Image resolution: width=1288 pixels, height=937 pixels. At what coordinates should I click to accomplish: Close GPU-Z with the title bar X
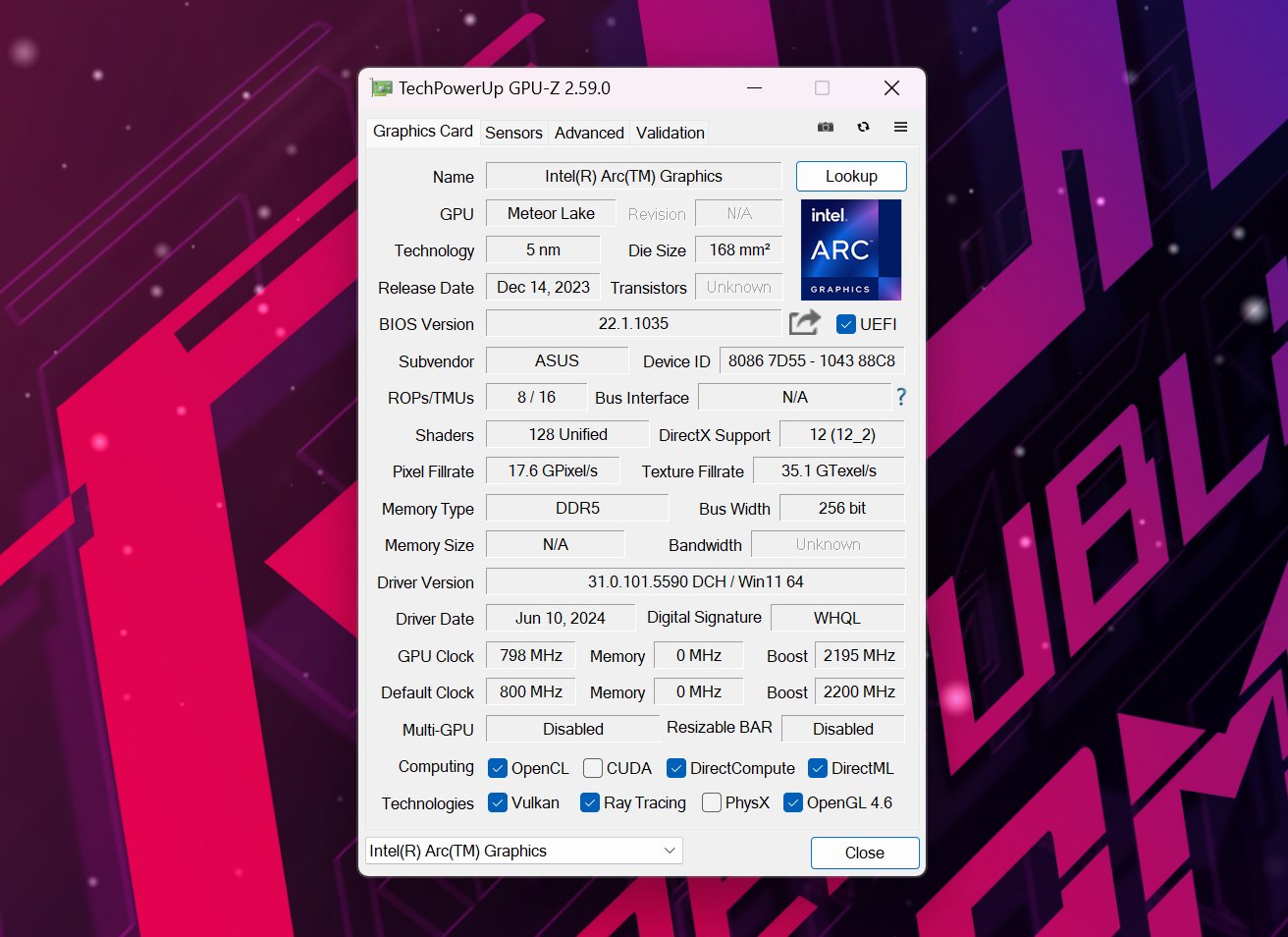[x=891, y=87]
